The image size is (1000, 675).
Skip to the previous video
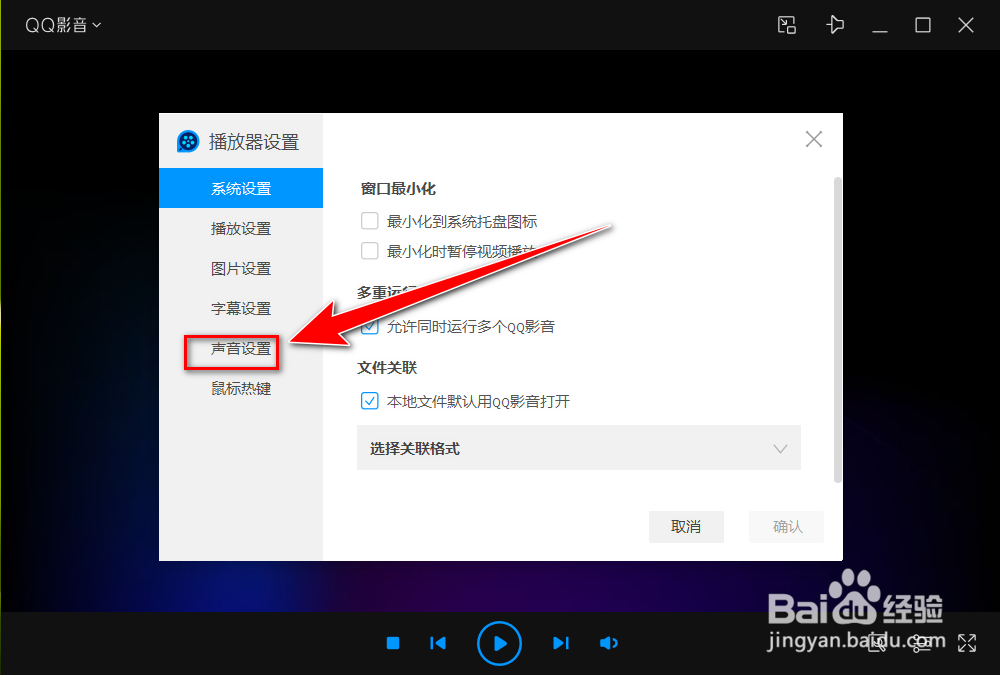[438, 643]
